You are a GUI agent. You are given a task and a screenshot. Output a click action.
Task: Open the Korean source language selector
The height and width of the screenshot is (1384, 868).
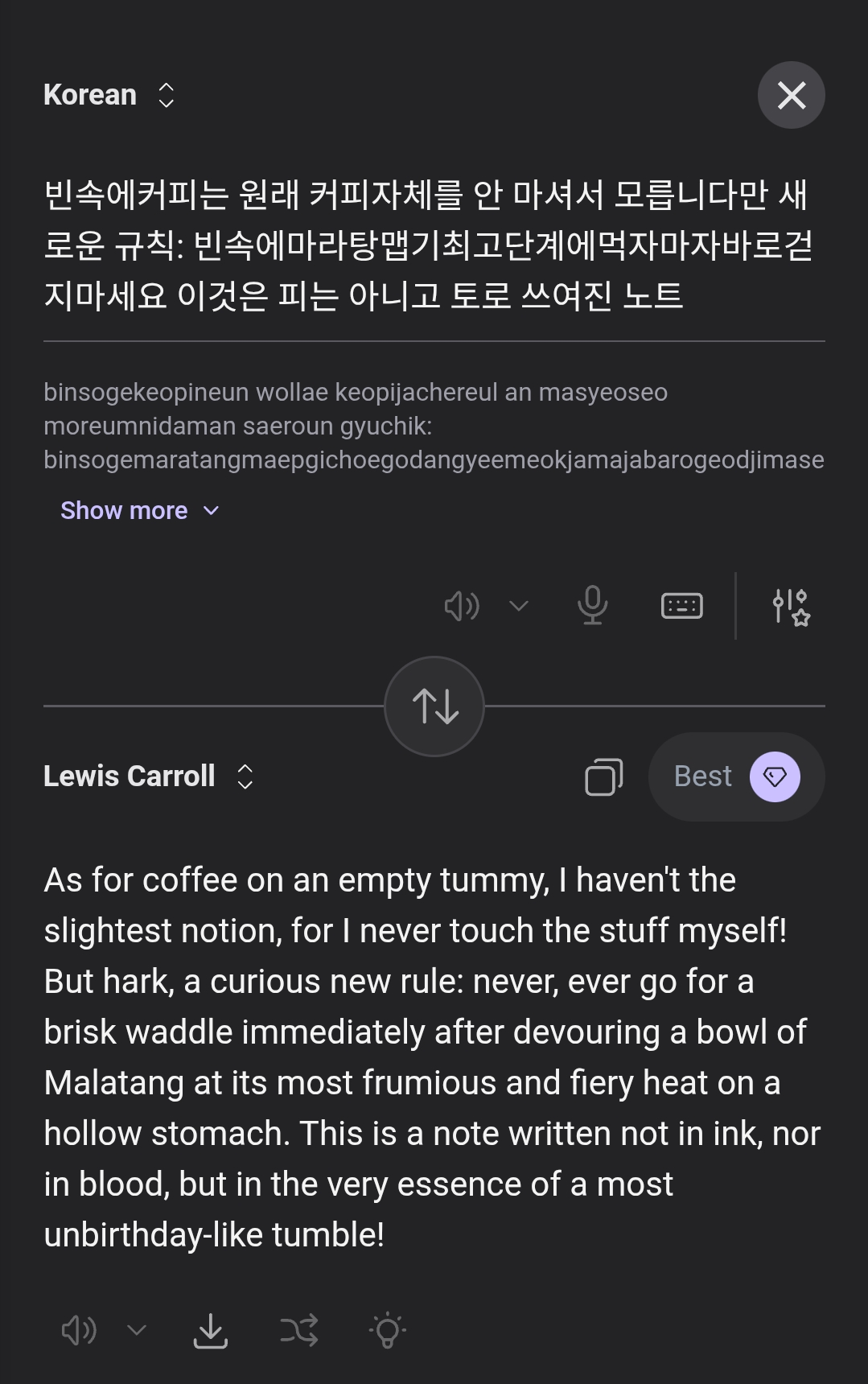point(109,95)
